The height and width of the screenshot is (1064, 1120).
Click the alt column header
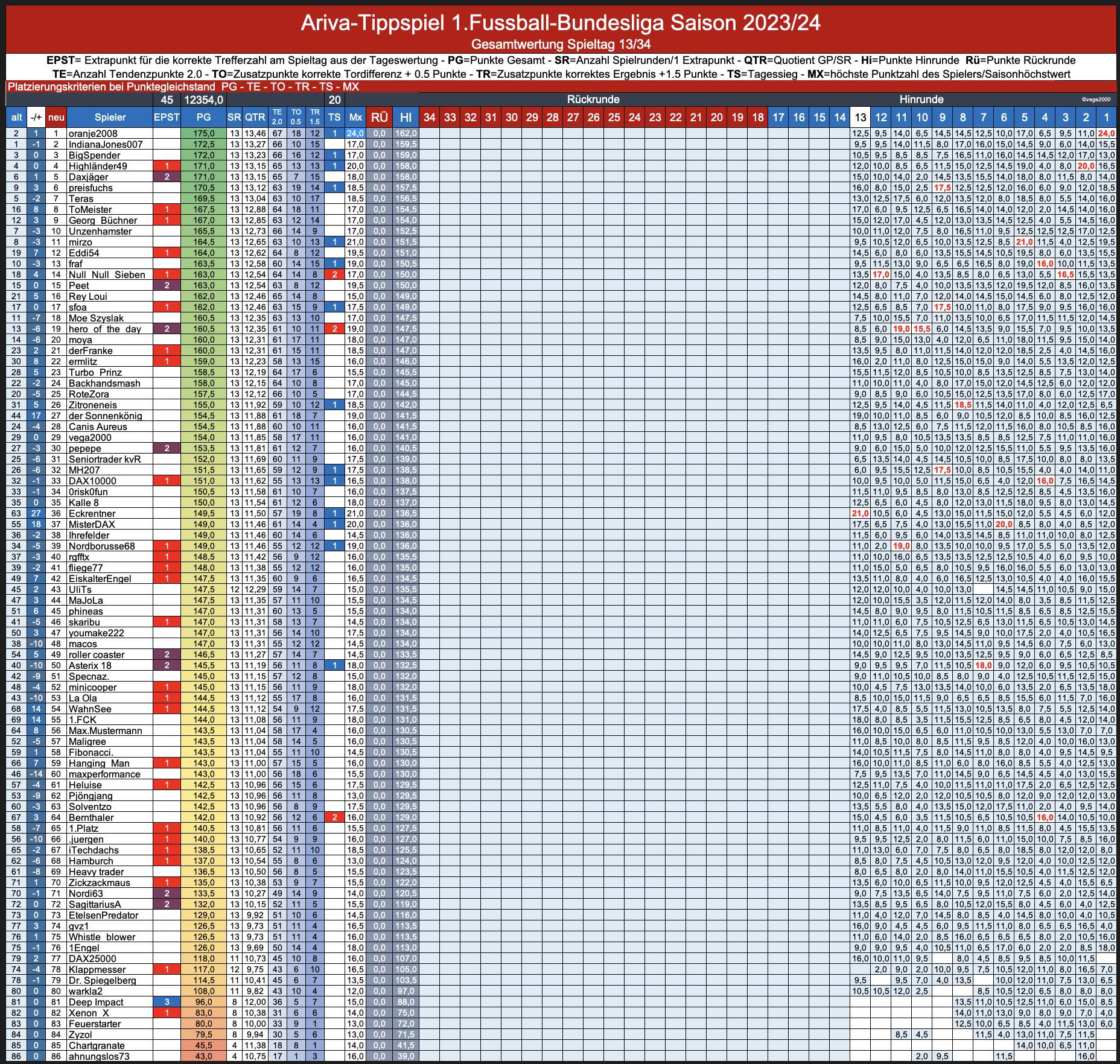[x=16, y=117]
